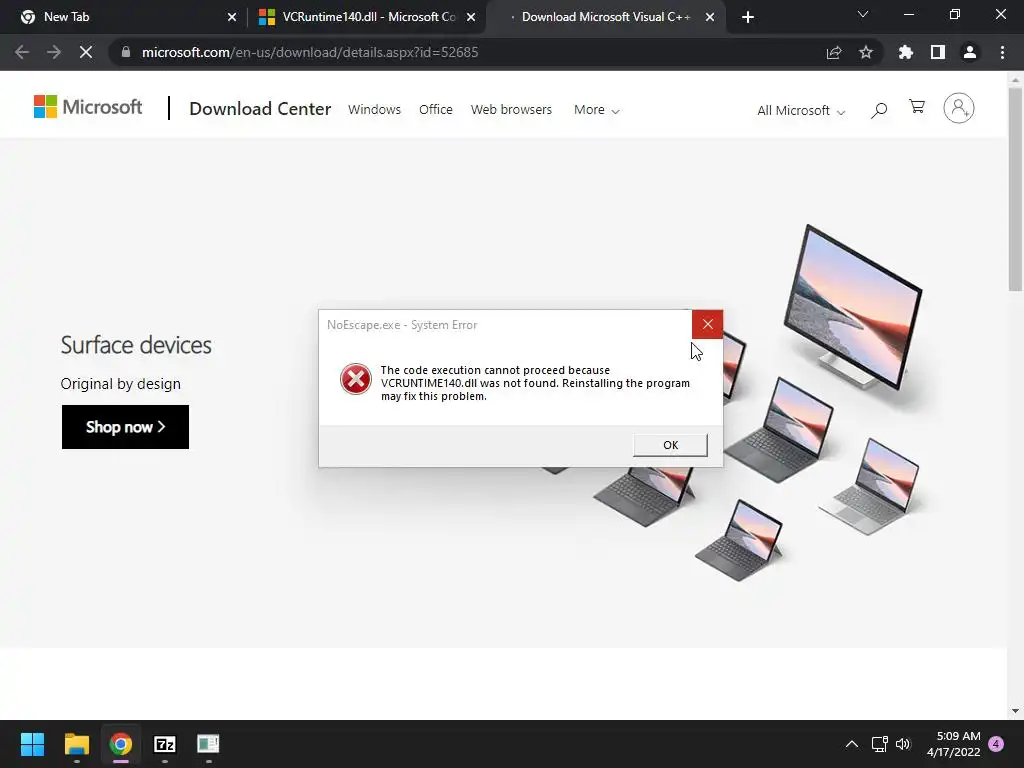1024x768 pixels.
Task: Click the Shop now button
Action: [125, 427]
